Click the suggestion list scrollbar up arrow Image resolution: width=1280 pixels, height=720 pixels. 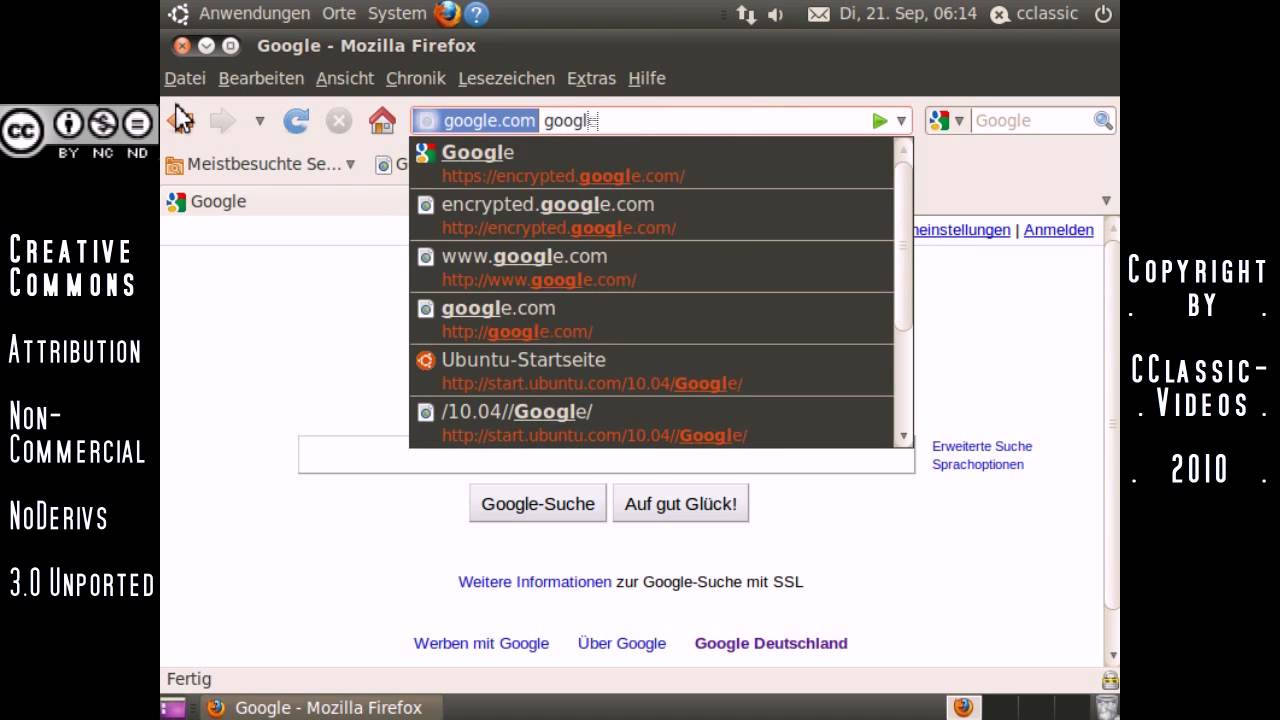904,149
